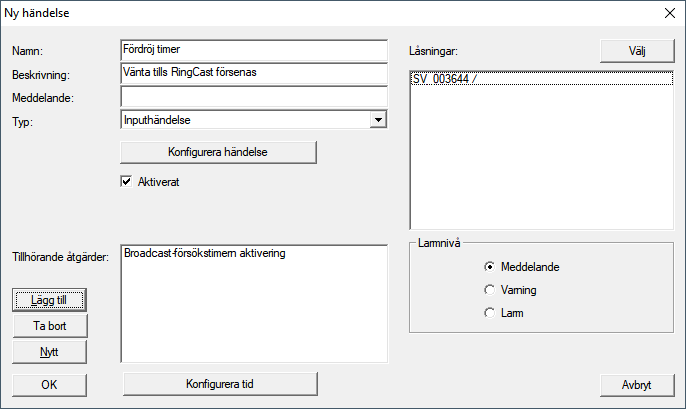
Task: Focus the empty Meddelande input field
Action: 252,97
